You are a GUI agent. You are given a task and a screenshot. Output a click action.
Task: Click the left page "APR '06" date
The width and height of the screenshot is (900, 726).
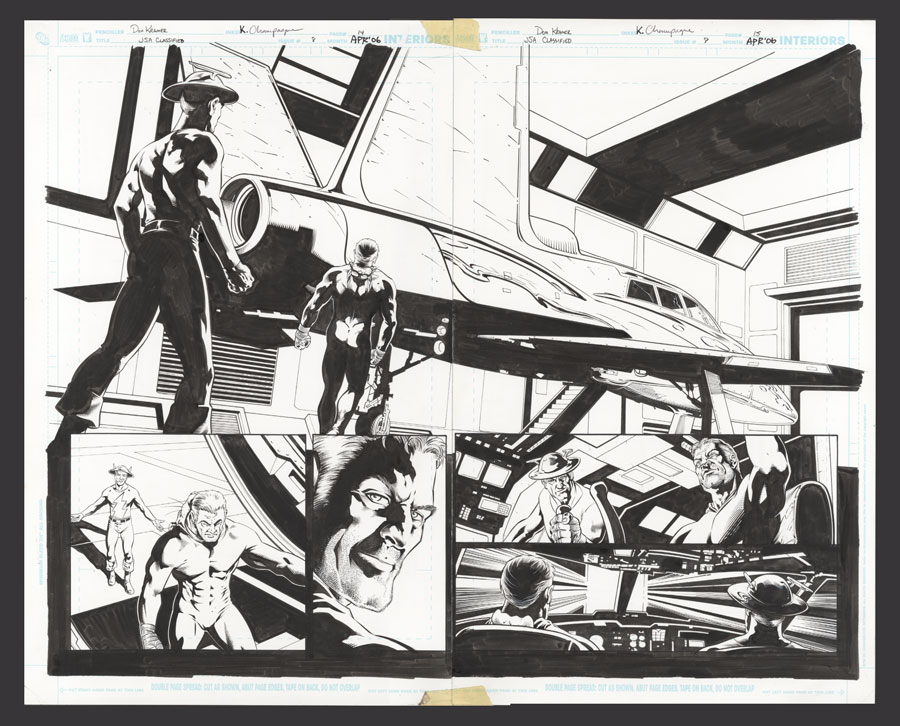(x=365, y=40)
